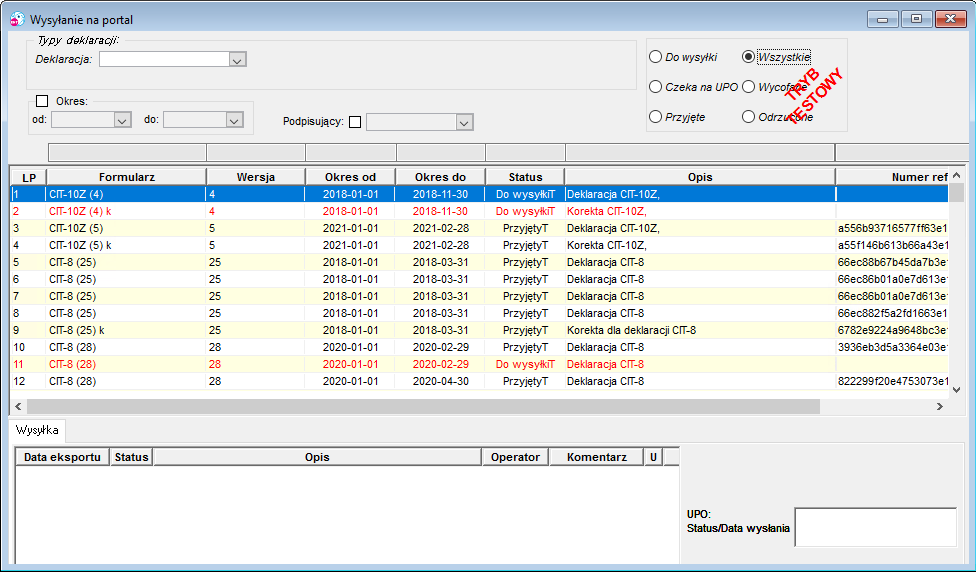Click Okres do 2021-02-28 in row 3
Image resolution: width=976 pixels, height=572 pixels.
pyautogui.click(x=441, y=228)
